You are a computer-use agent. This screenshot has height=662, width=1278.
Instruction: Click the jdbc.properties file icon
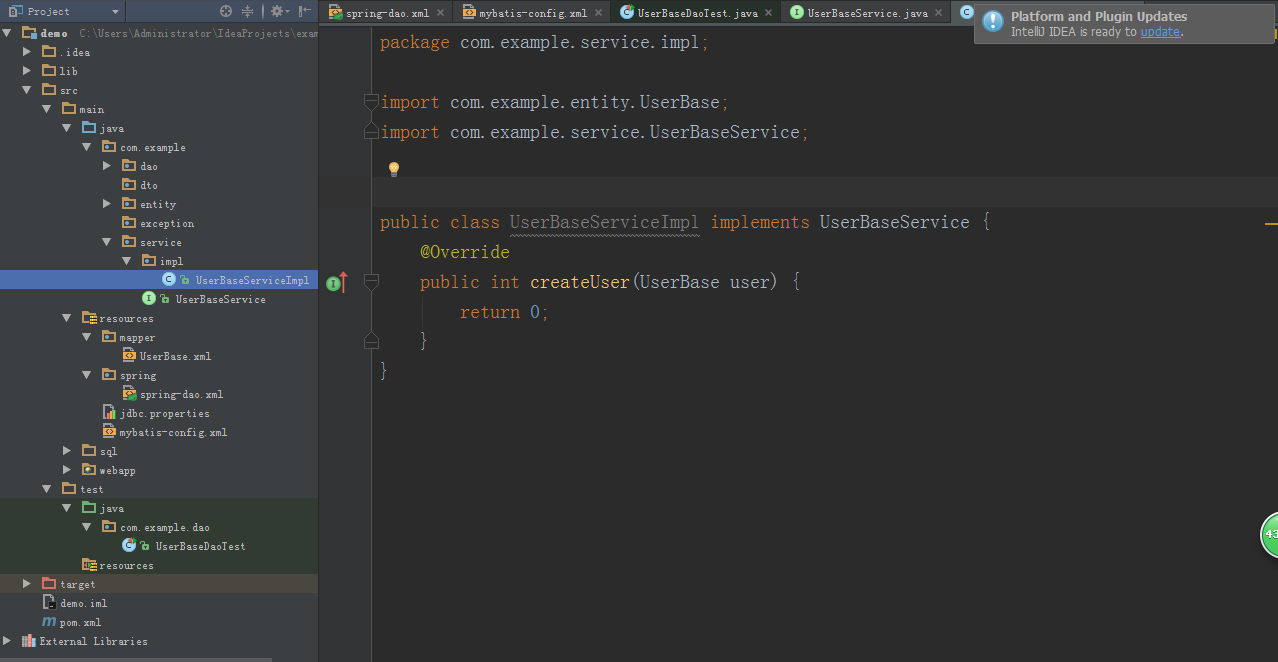click(109, 413)
